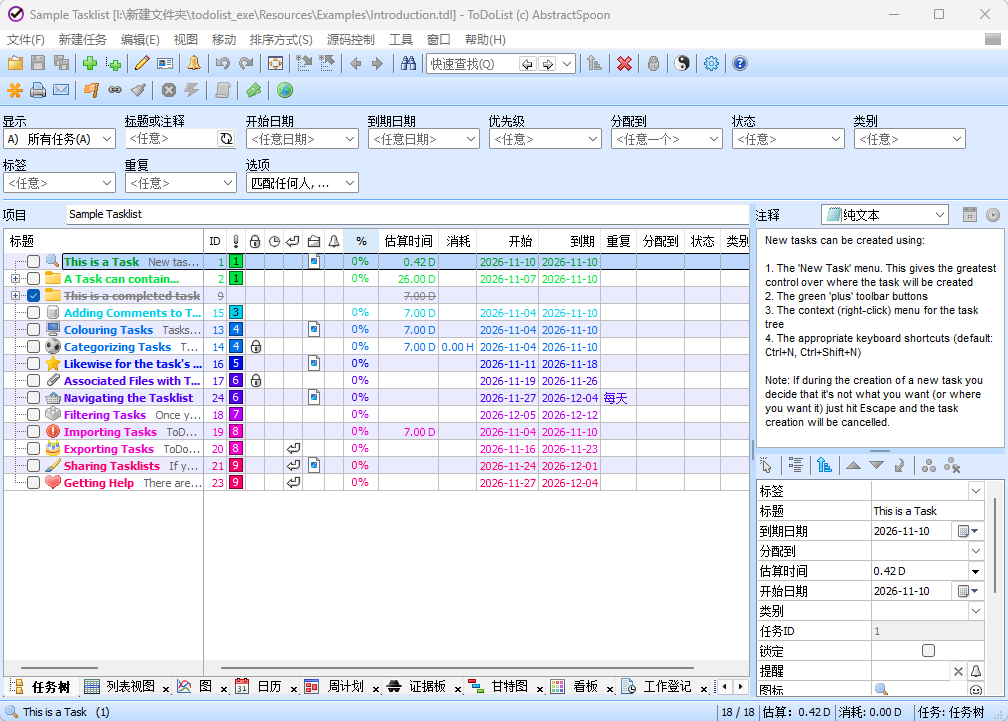
Task: Click the chain link icon
Action: [115, 91]
